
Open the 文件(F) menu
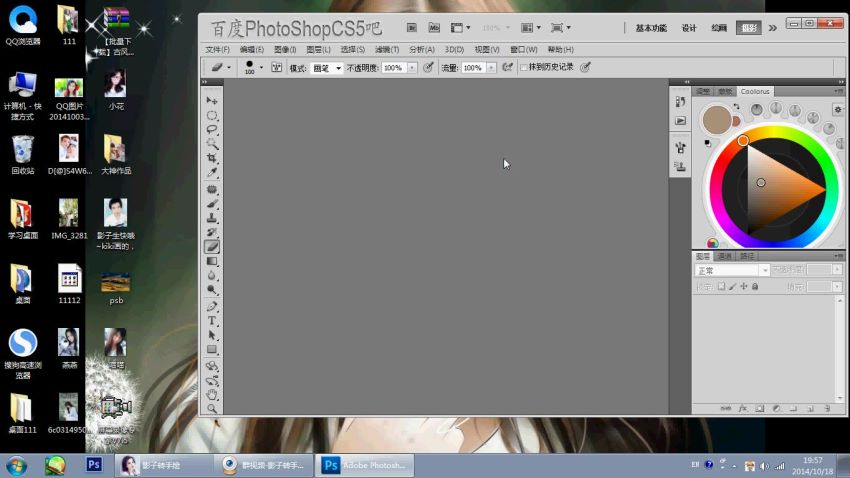[x=217, y=49]
